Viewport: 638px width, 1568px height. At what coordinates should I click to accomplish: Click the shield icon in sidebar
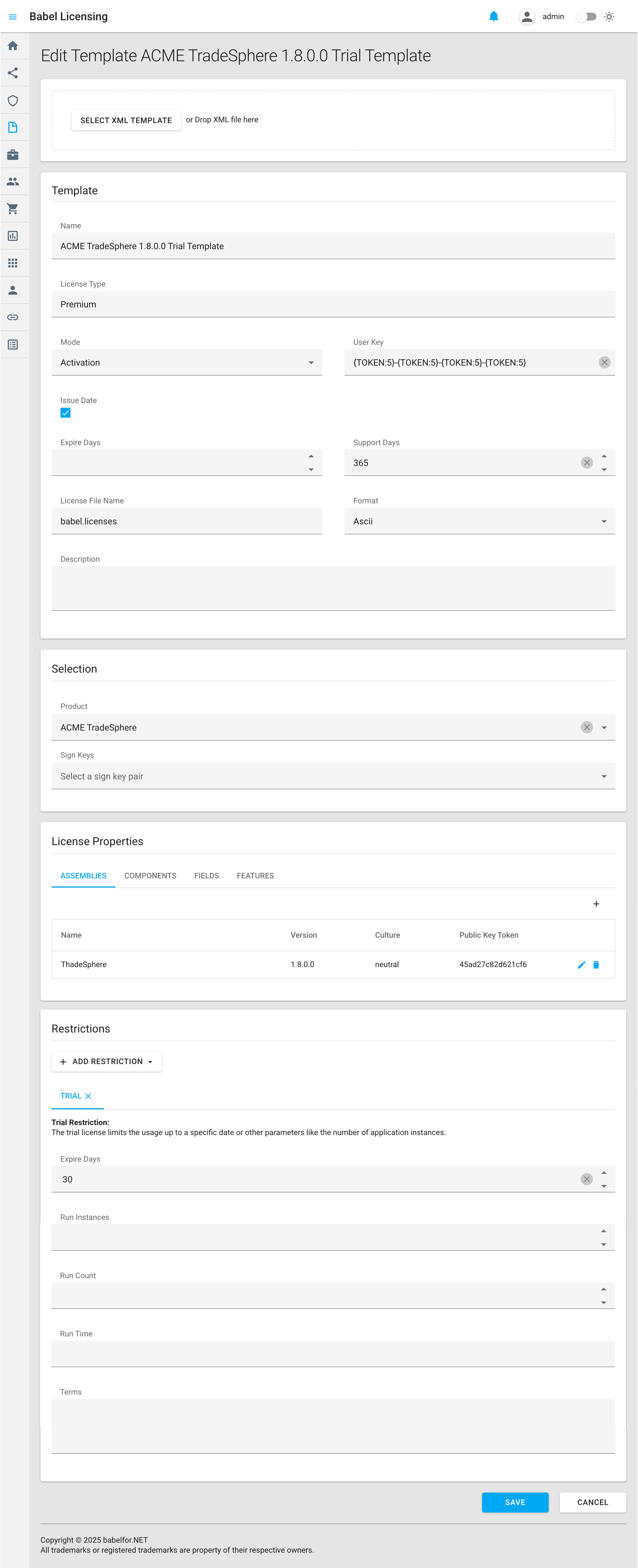pyautogui.click(x=13, y=100)
